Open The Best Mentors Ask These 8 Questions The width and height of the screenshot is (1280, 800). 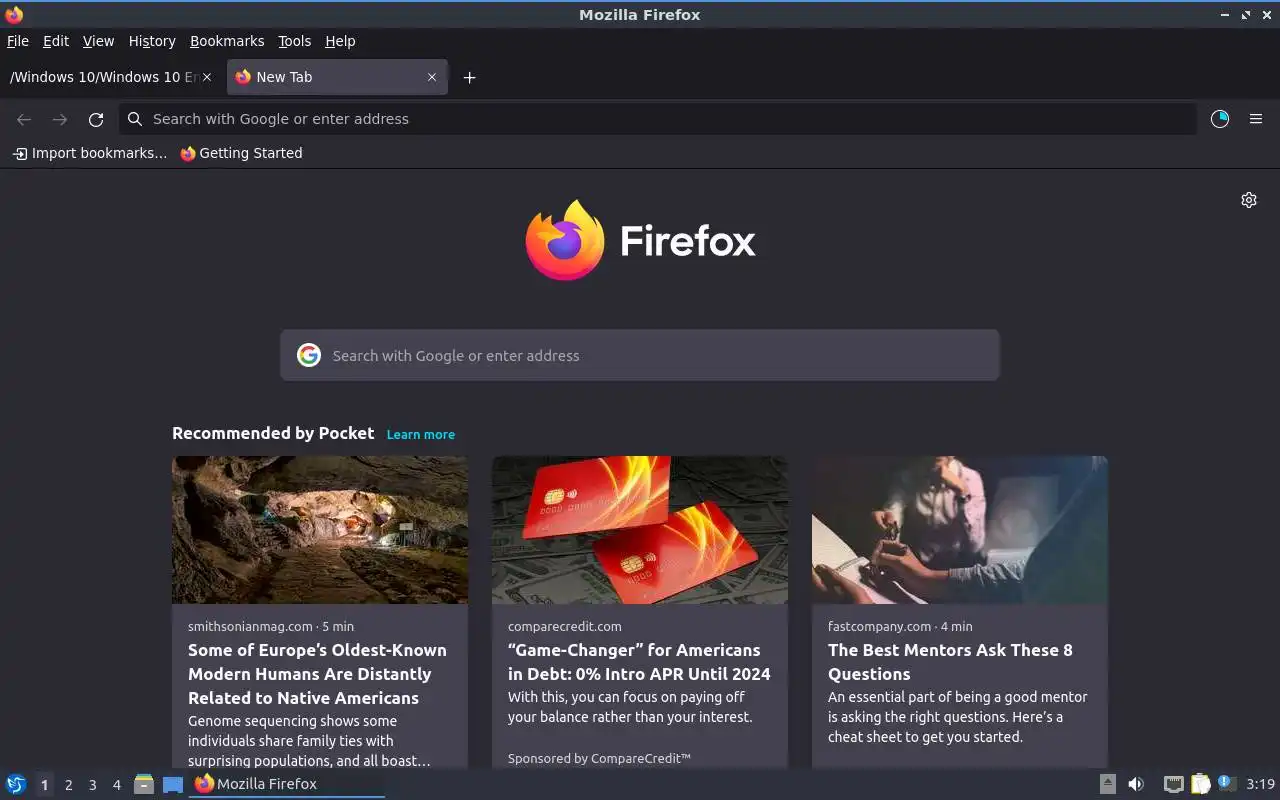950,662
